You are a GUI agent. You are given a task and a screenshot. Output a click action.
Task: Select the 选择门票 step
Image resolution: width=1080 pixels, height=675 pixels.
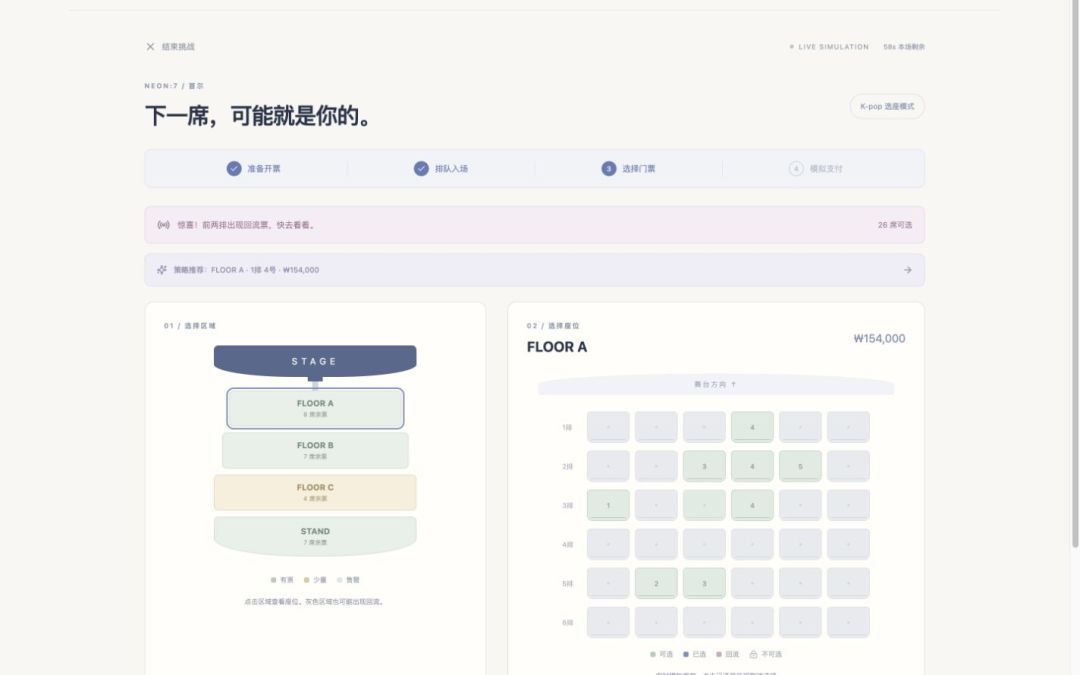point(628,169)
